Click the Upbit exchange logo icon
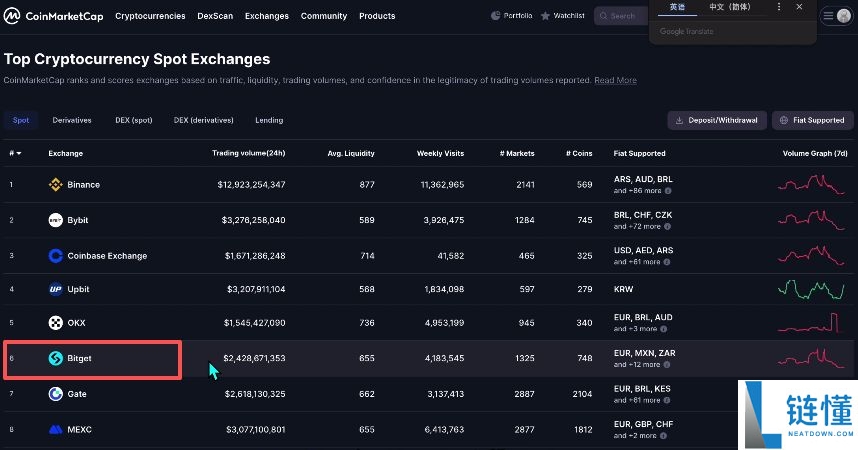Viewport: 858px width, 450px height. tap(55, 289)
